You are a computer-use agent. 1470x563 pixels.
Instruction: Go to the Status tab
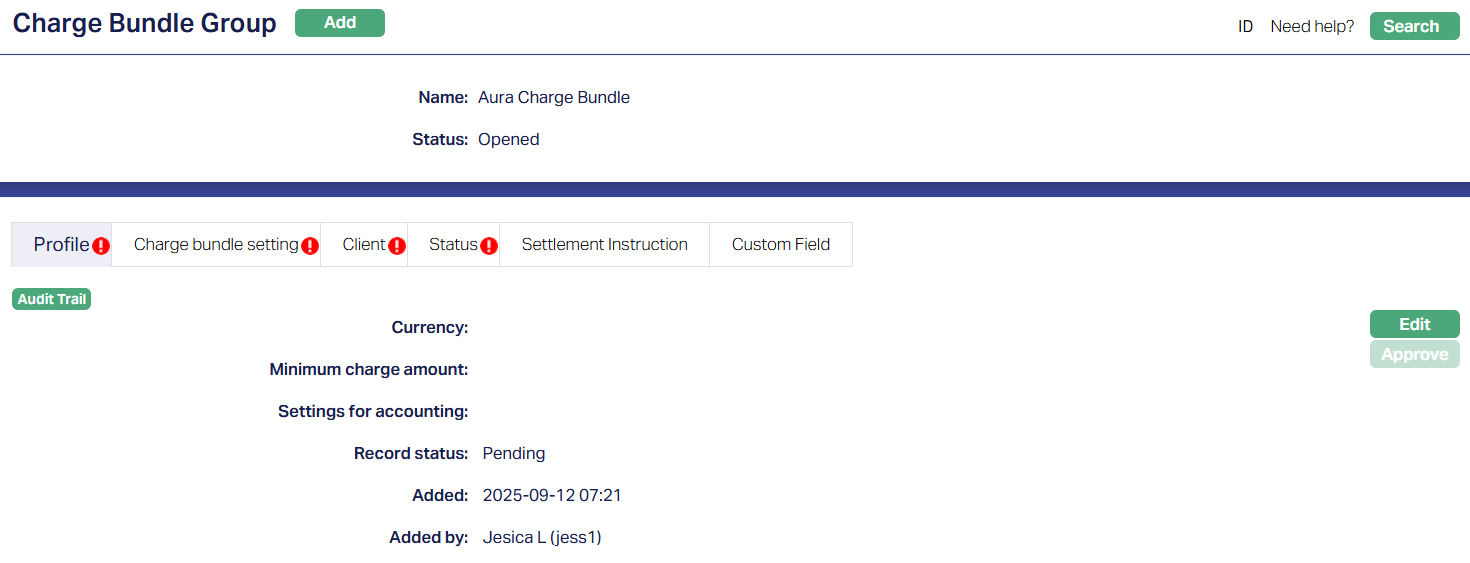(x=452, y=245)
